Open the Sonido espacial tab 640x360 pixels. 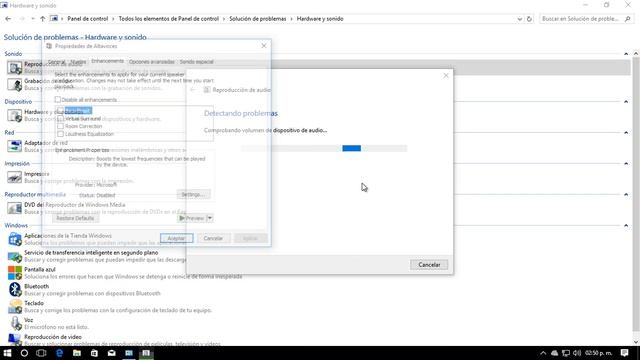pyautogui.click(x=197, y=62)
